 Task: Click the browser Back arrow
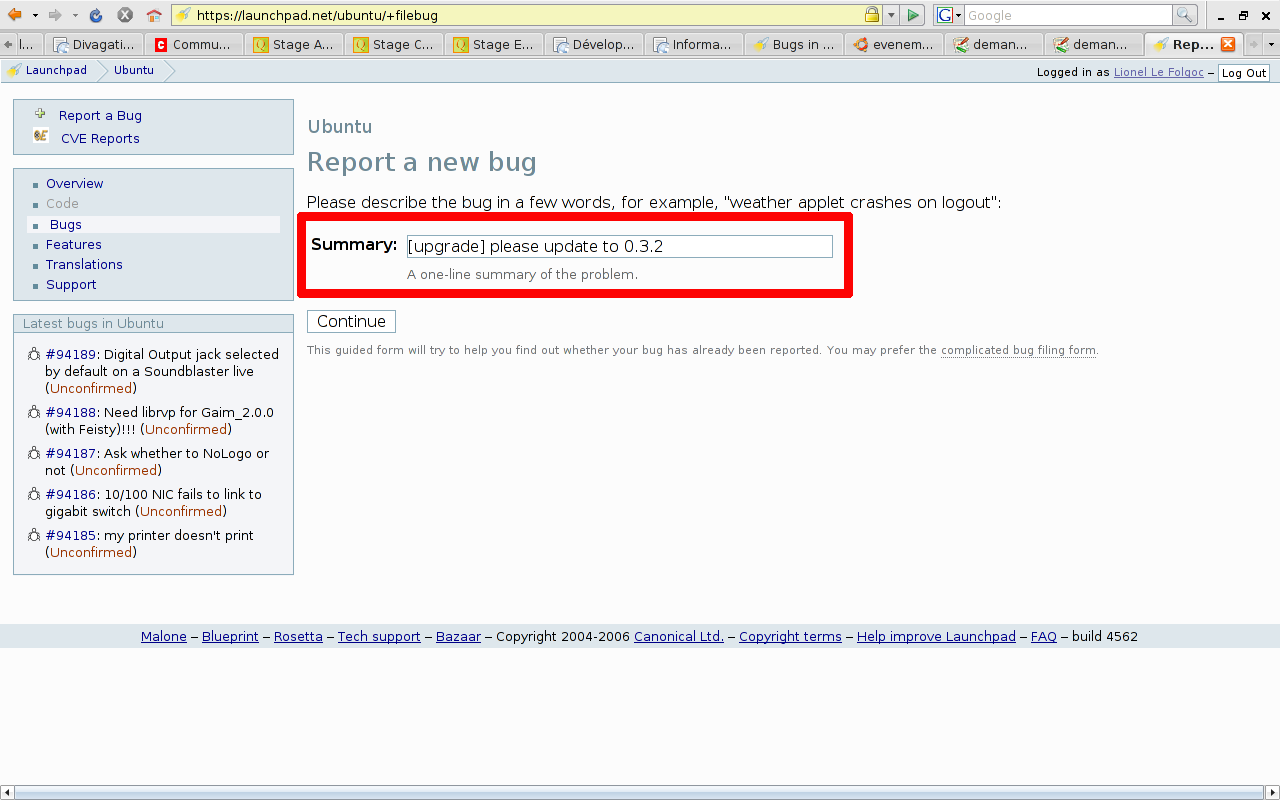tap(15, 15)
